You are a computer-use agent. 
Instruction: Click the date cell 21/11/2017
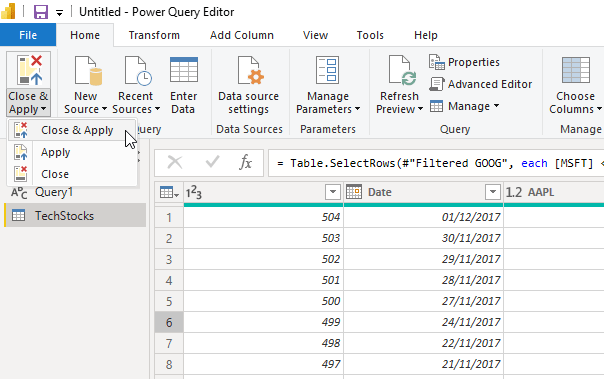point(423,364)
